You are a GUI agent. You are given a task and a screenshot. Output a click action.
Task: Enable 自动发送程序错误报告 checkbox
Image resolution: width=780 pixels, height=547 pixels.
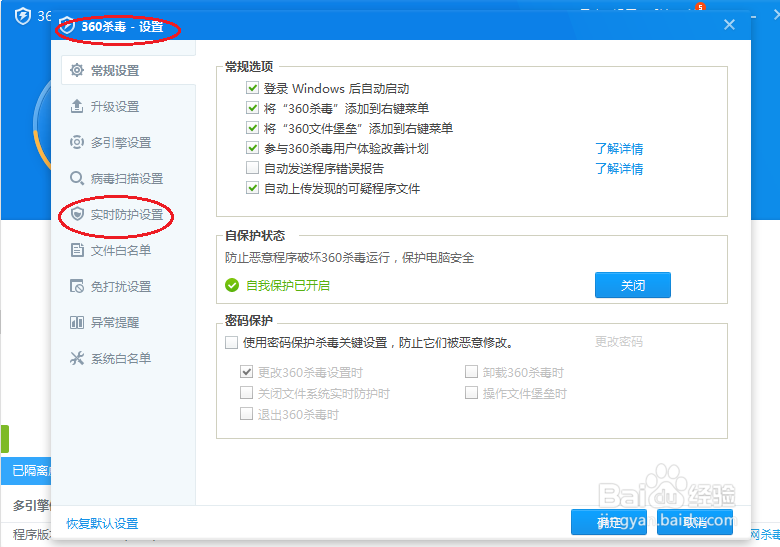click(x=252, y=168)
